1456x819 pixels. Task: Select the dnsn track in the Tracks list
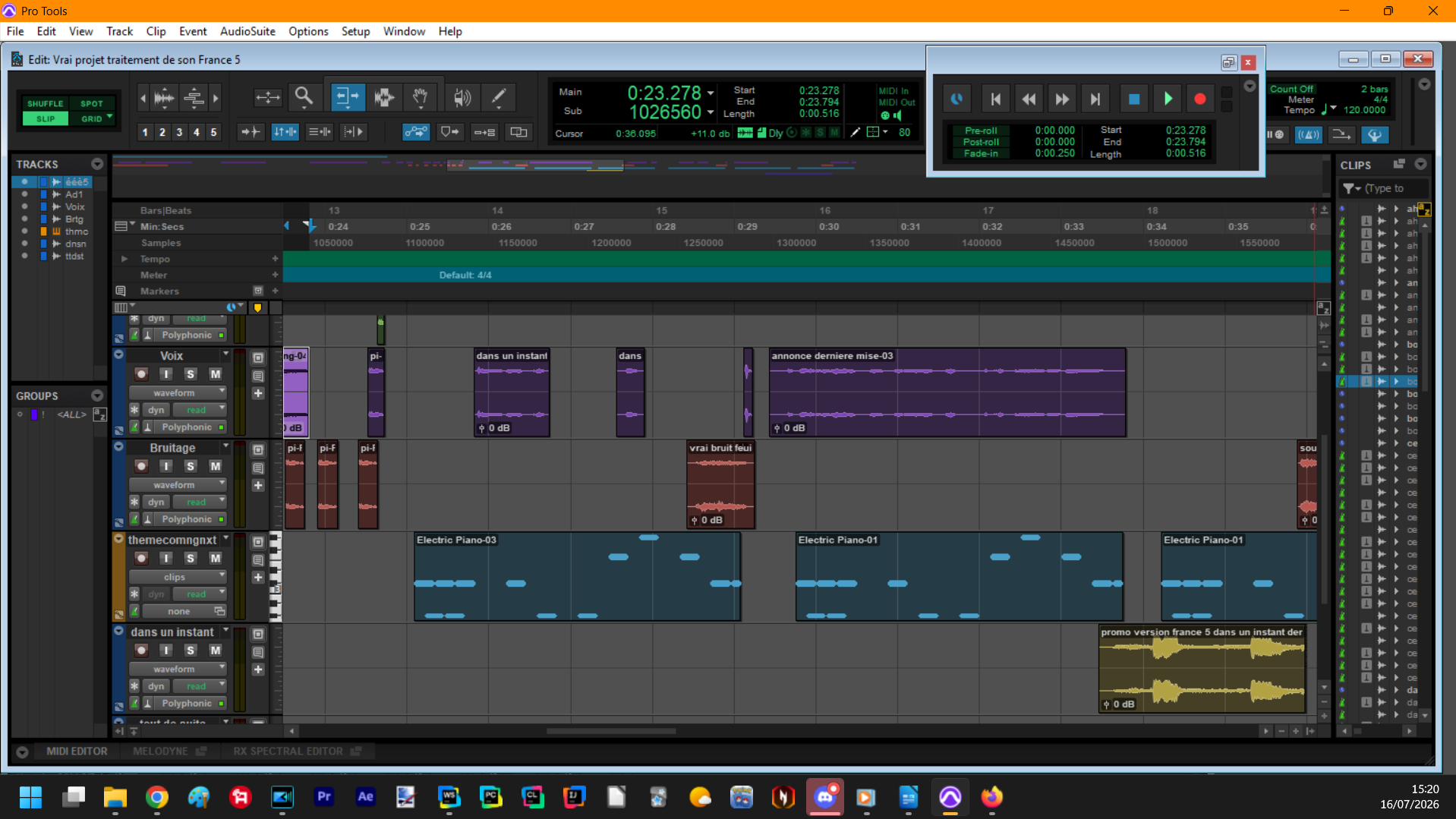coord(75,244)
